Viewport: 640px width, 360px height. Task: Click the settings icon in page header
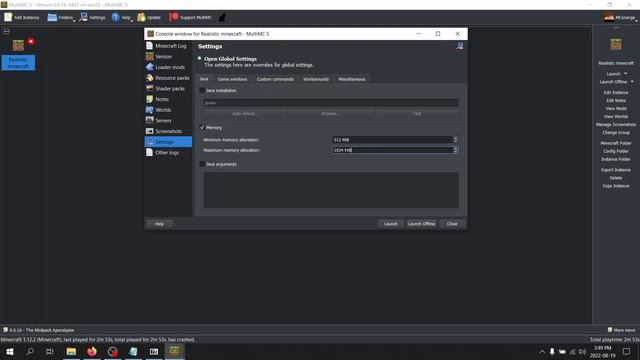pyautogui.click(x=460, y=46)
